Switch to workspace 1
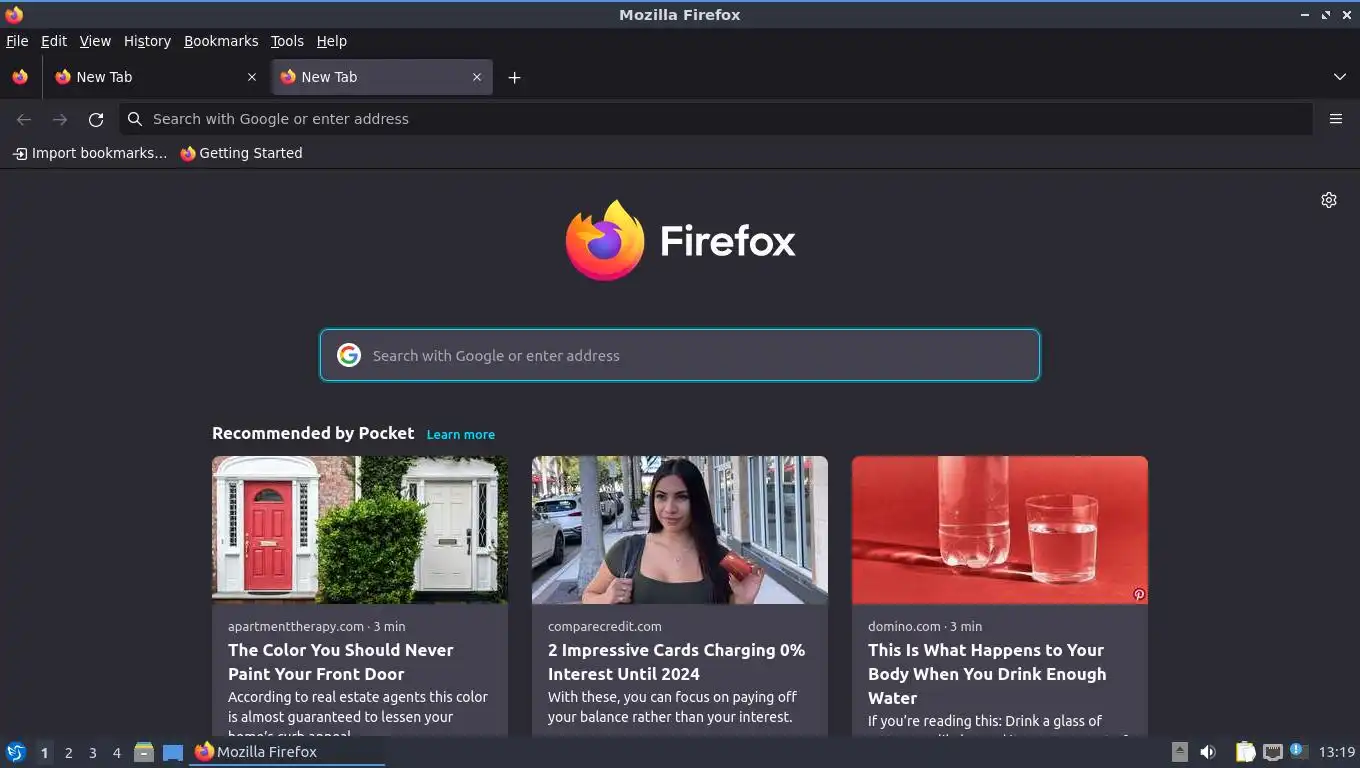The height and width of the screenshot is (768, 1360). point(44,753)
